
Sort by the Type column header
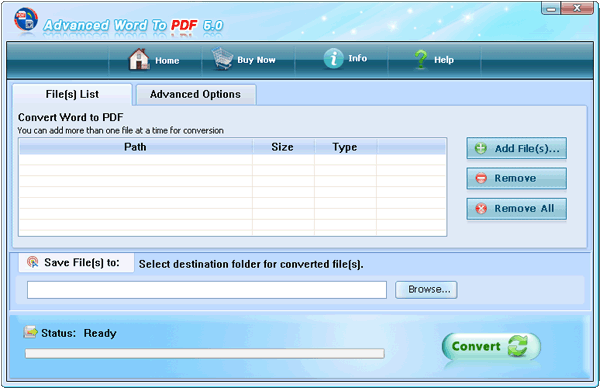(x=345, y=147)
